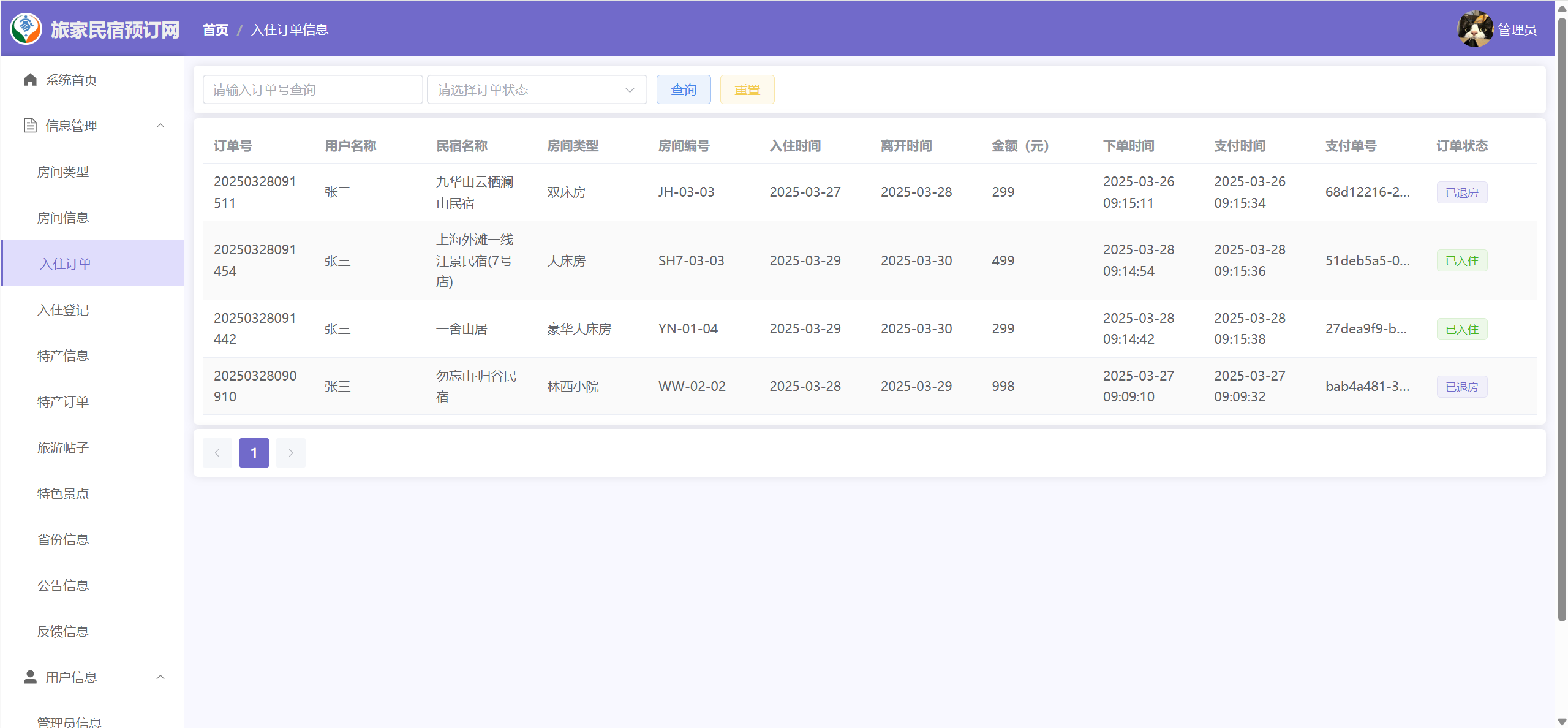The height and width of the screenshot is (728, 1568).
Task: Click the home icon beside 系统首页
Action: (x=30, y=80)
